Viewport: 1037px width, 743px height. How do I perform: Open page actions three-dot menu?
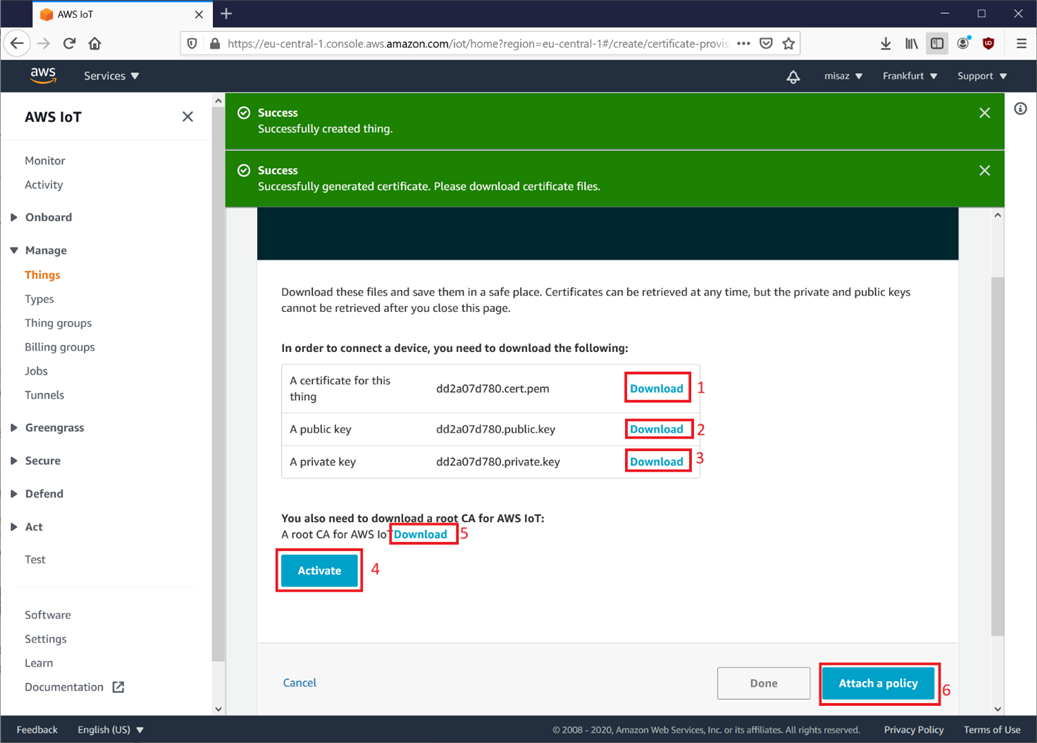tap(743, 44)
